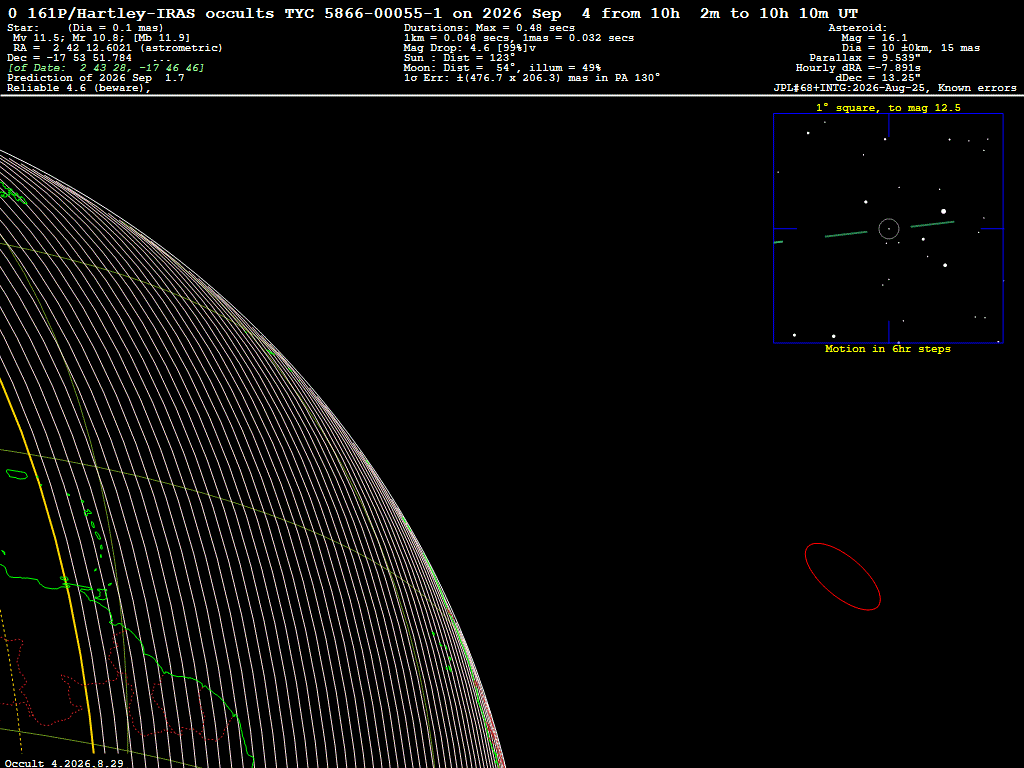This screenshot has height=768, width=1024.
Task: Select the title line naming 161P/Hartley-IRAS
Action: (433, 13)
